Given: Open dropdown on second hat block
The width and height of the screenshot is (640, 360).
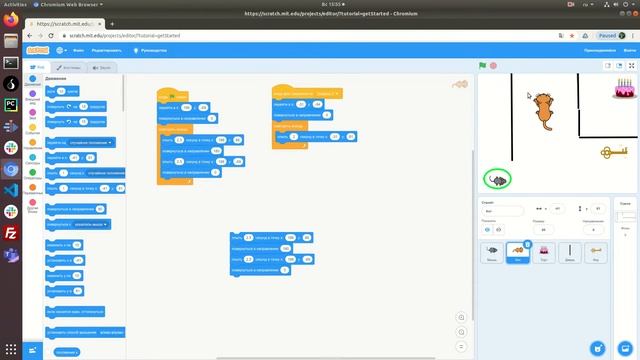Looking at the screenshot, I should [x=328, y=93].
